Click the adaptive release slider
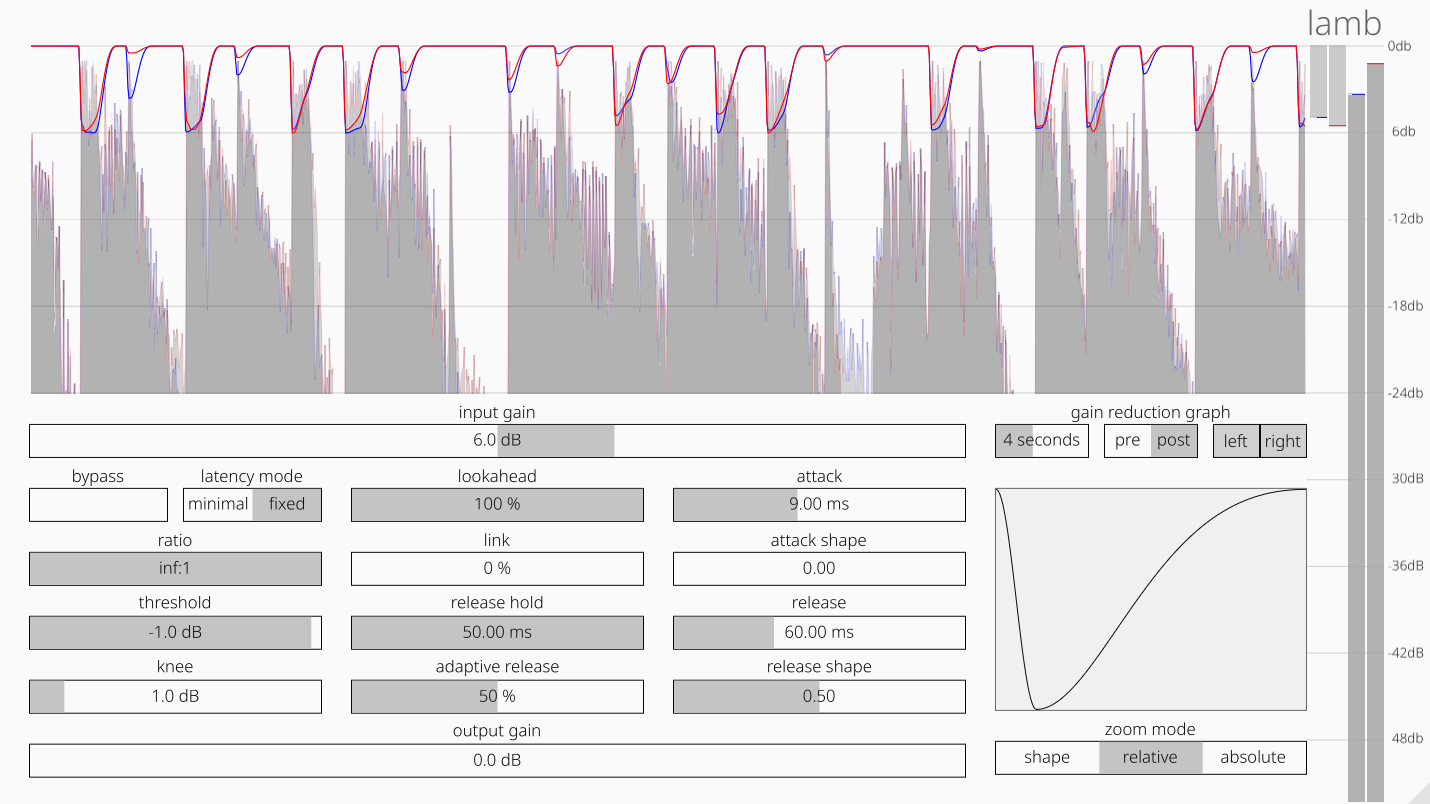 click(497, 696)
